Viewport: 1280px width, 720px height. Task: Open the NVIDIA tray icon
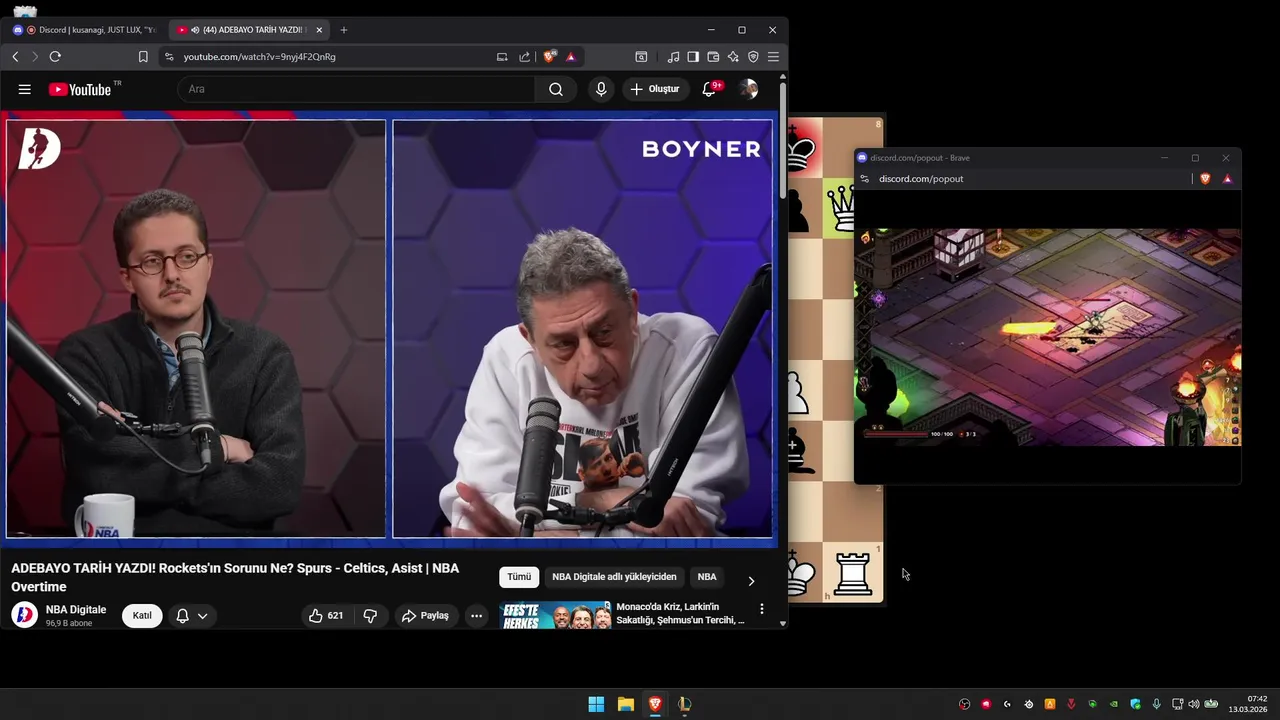coord(1113,704)
